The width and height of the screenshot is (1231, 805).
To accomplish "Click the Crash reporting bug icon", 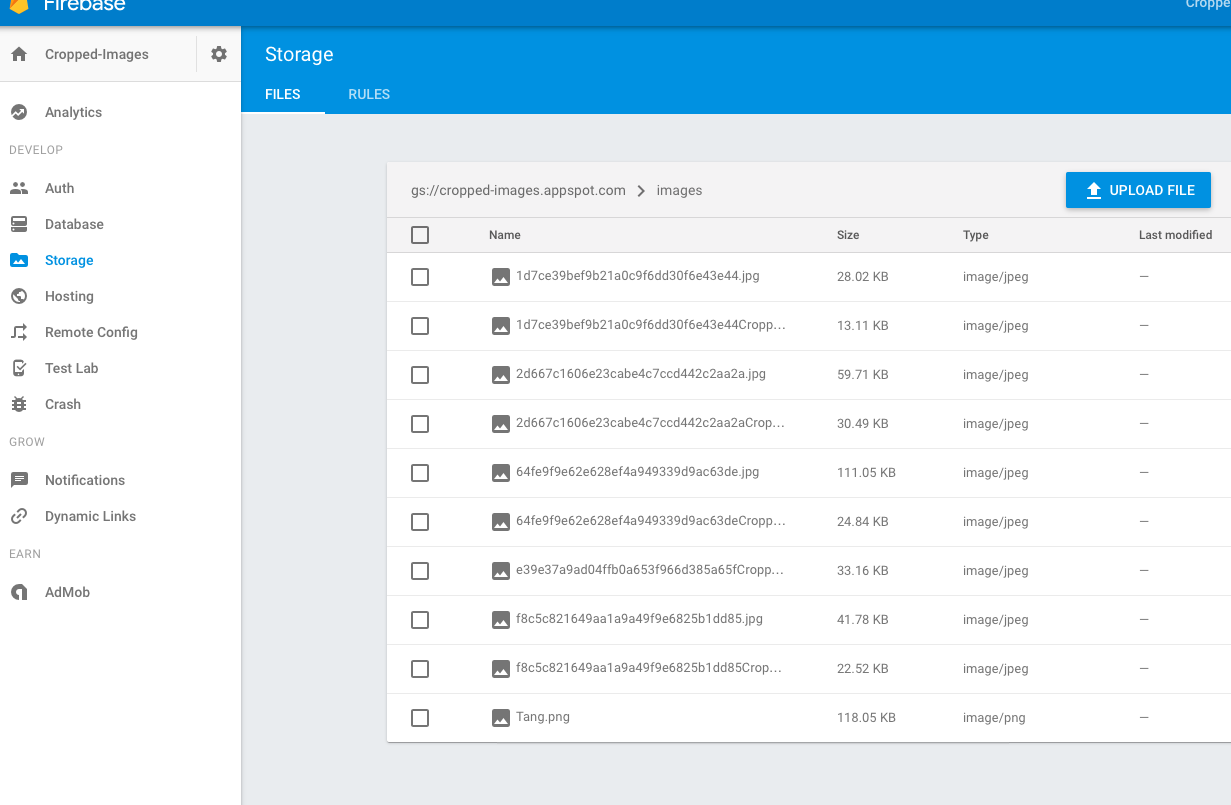I will point(18,404).
